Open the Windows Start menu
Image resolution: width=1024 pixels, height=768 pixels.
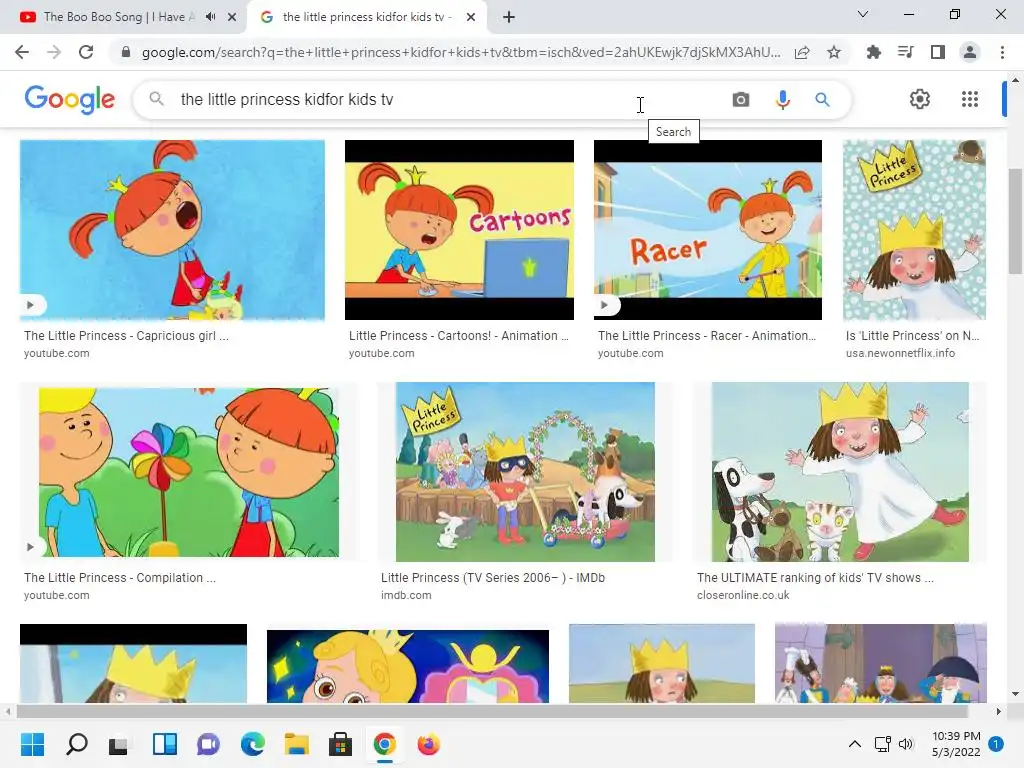pyautogui.click(x=32, y=744)
